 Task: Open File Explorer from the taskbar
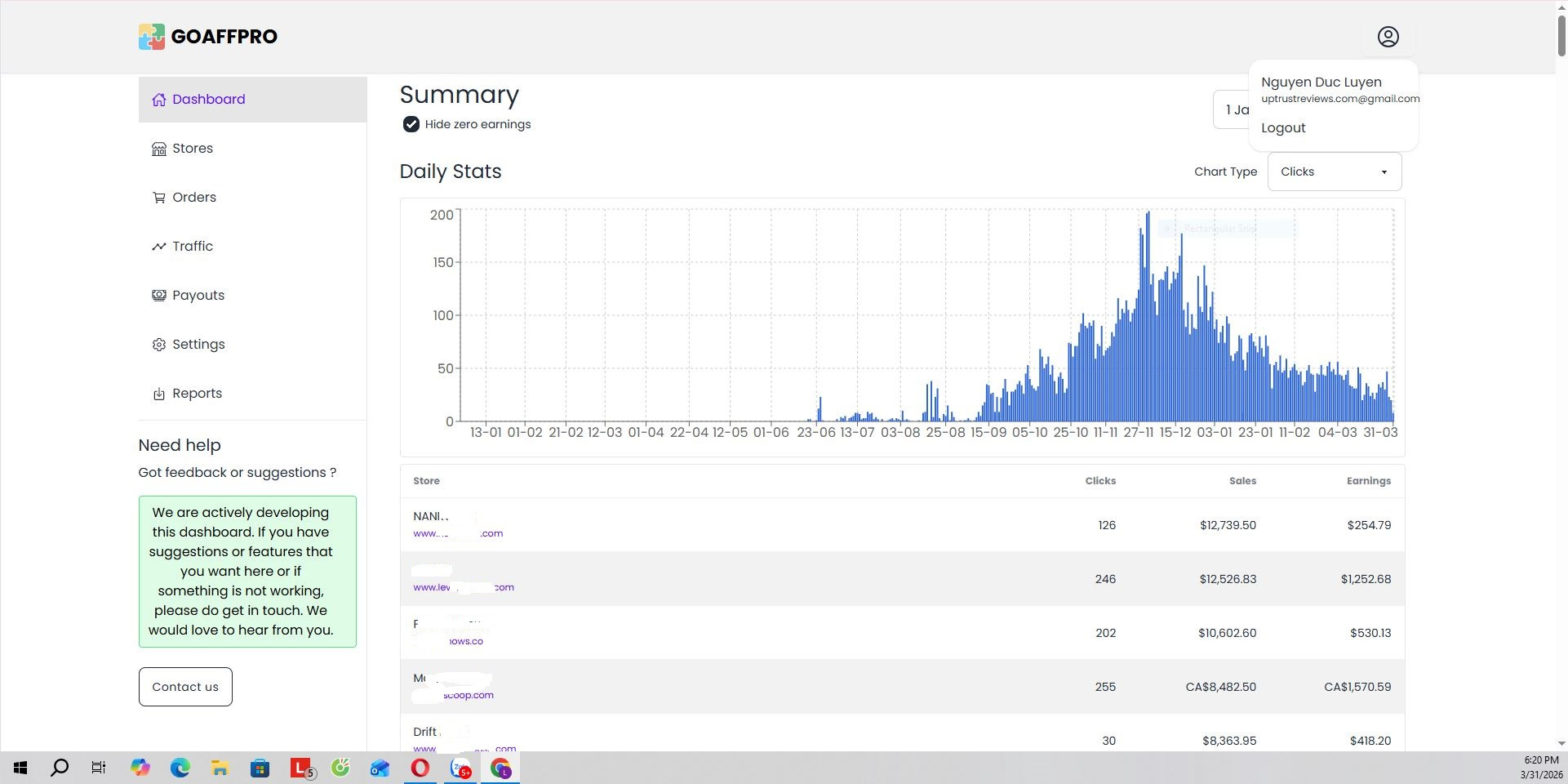220,768
